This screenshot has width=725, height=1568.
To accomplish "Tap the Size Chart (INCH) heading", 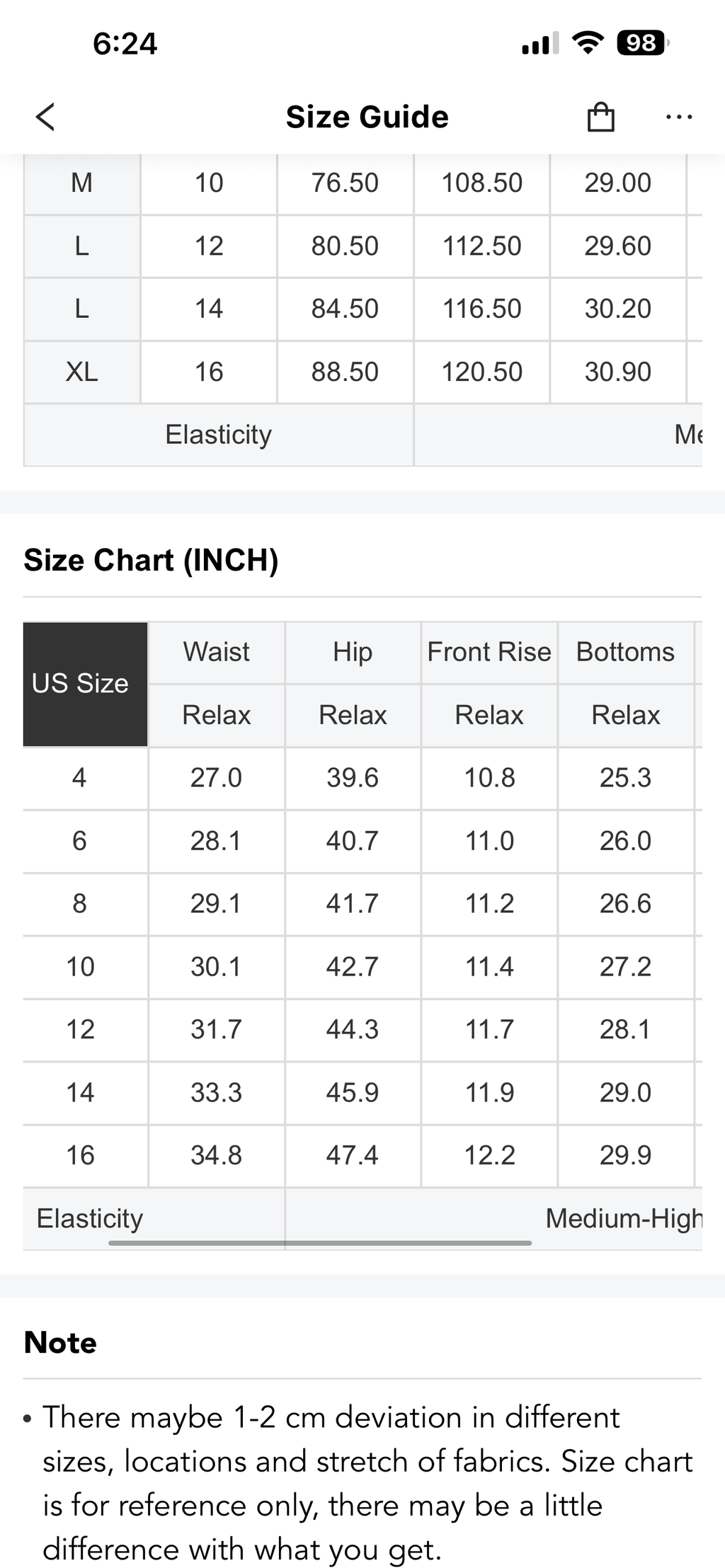I will tap(151, 560).
